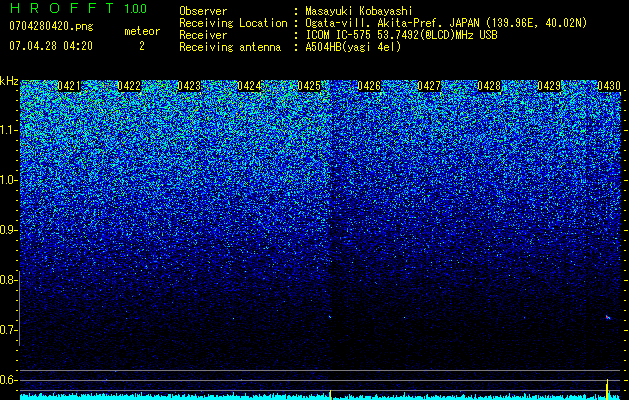Click the faint meteor echo after 0425
The width and height of the screenshot is (629, 400).
pos(330,317)
